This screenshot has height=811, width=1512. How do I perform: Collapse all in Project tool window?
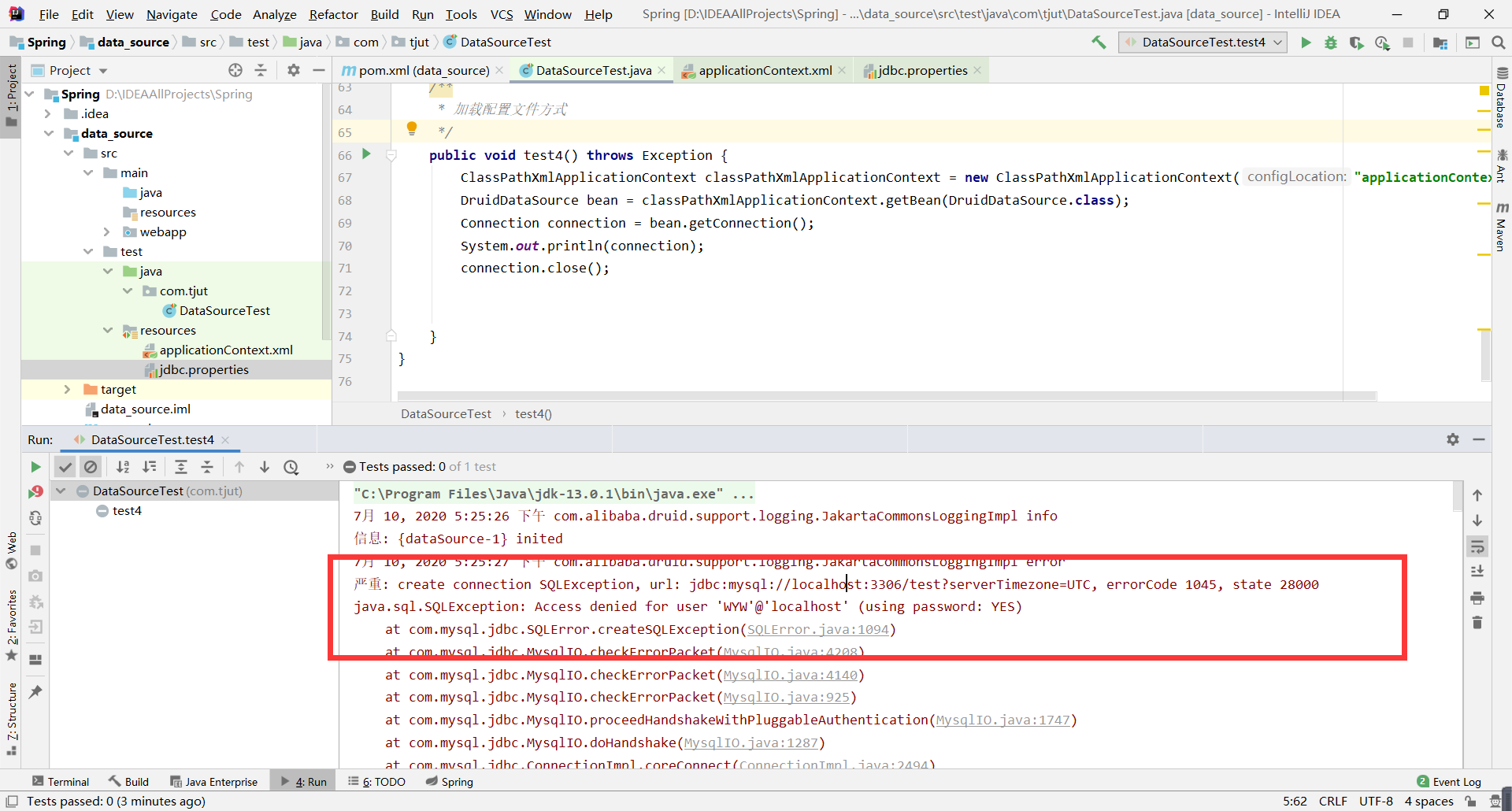[261, 70]
